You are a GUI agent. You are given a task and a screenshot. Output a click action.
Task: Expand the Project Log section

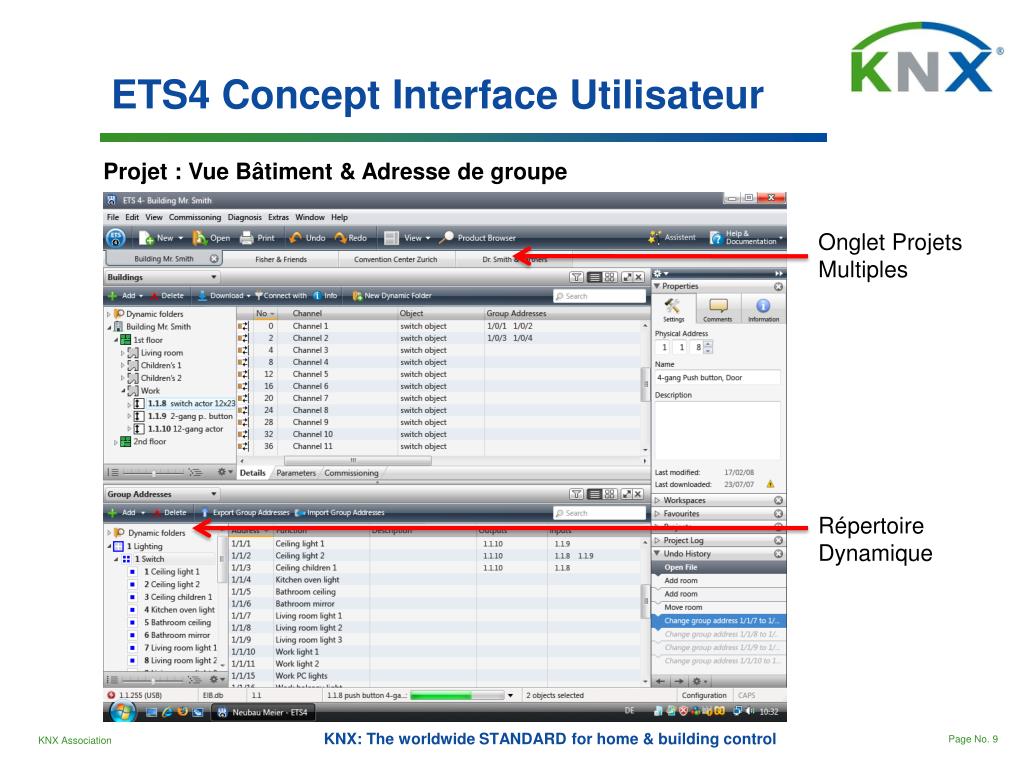click(658, 541)
